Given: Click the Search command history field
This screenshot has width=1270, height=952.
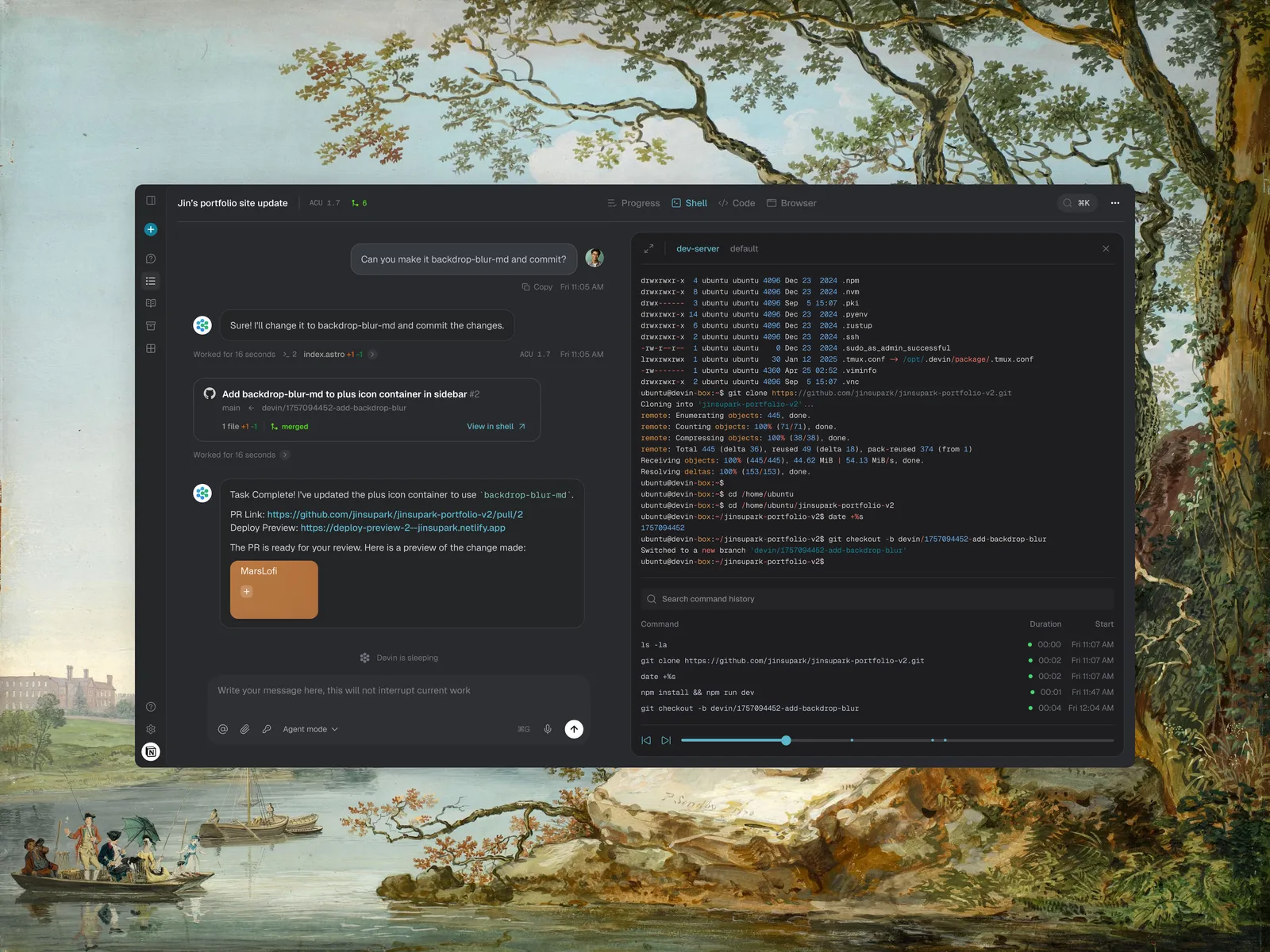Looking at the screenshot, I should 877,599.
